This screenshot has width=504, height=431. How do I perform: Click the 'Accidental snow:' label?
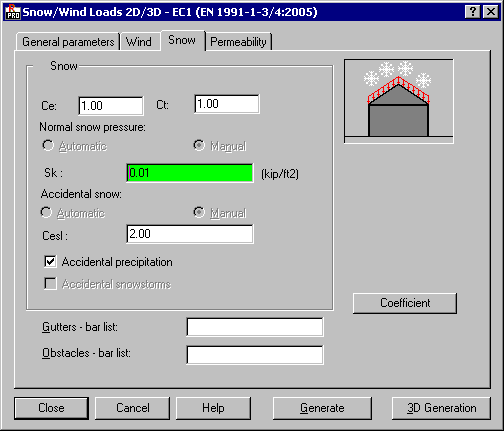tap(81, 194)
